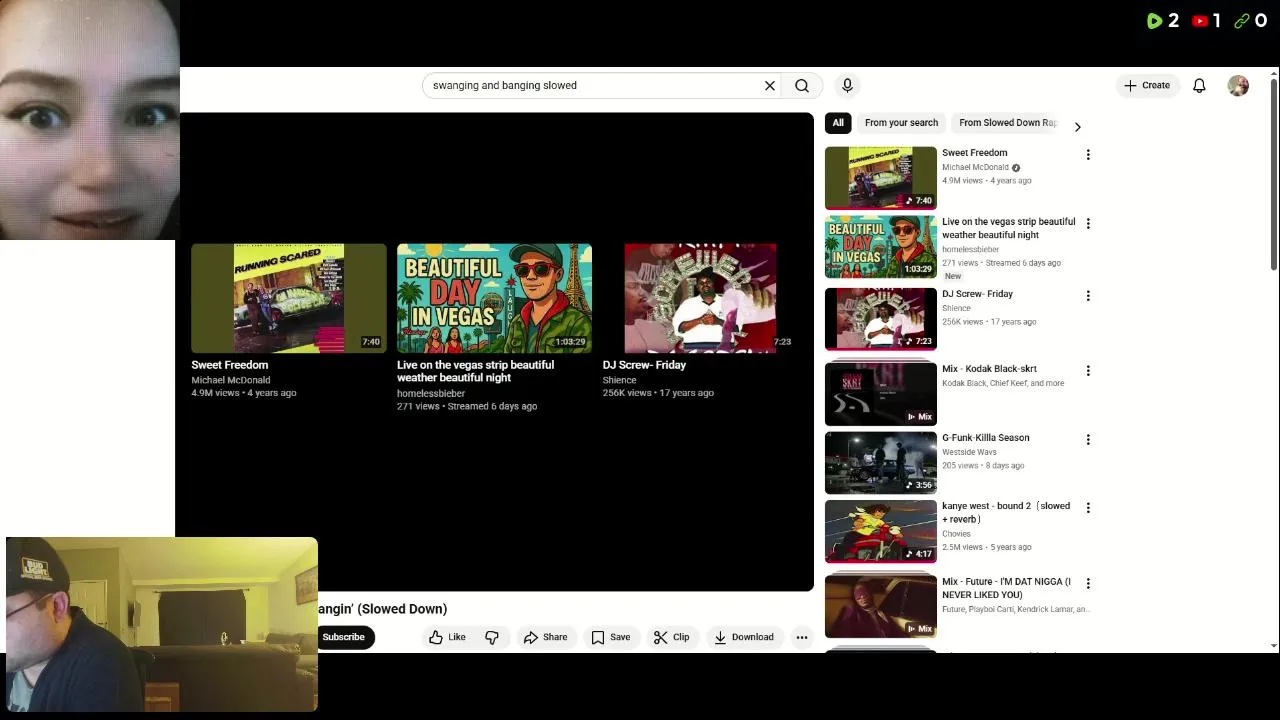Open options menu for Live on the vegas strip
The height and width of the screenshot is (720, 1280).
coord(1088,224)
